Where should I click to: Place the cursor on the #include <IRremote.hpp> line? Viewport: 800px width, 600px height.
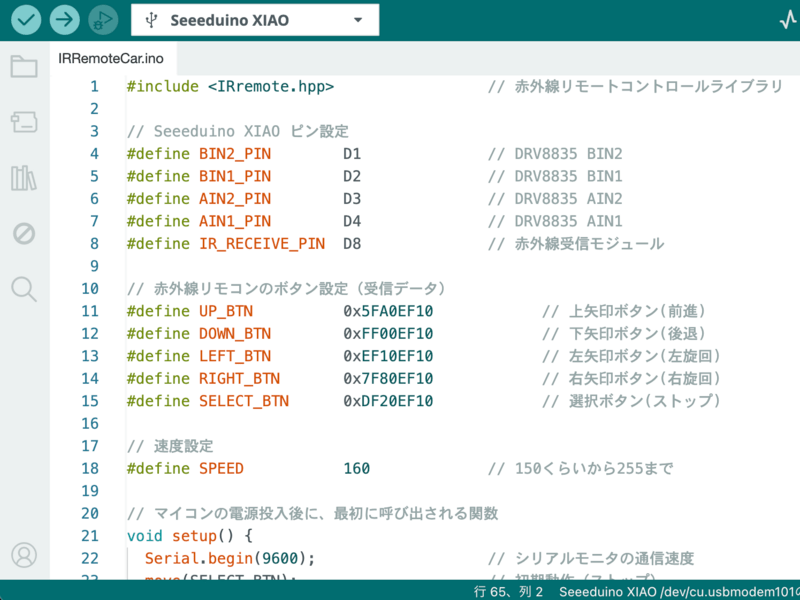(x=230, y=86)
